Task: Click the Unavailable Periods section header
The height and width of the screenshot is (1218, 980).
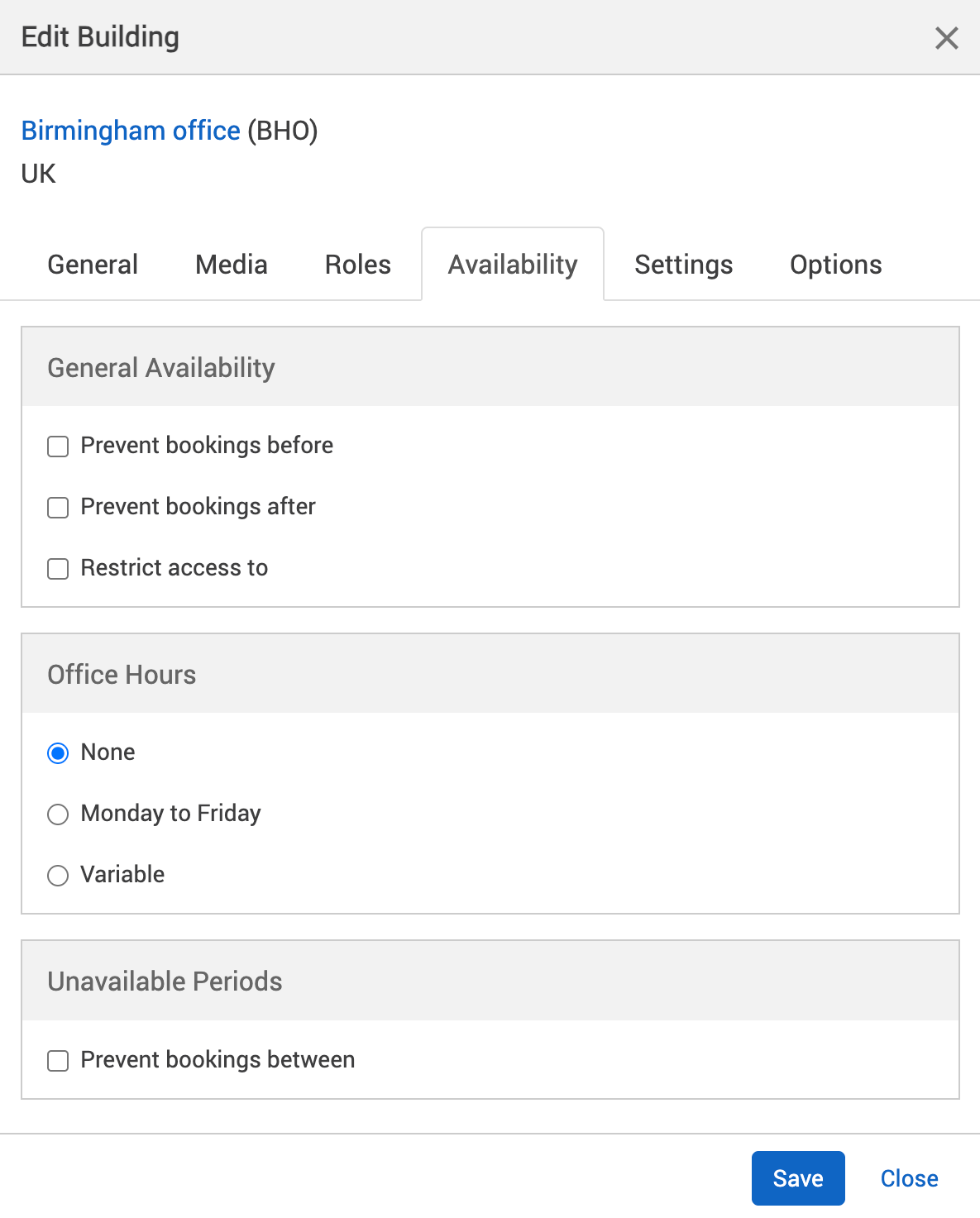Action: pos(165,982)
